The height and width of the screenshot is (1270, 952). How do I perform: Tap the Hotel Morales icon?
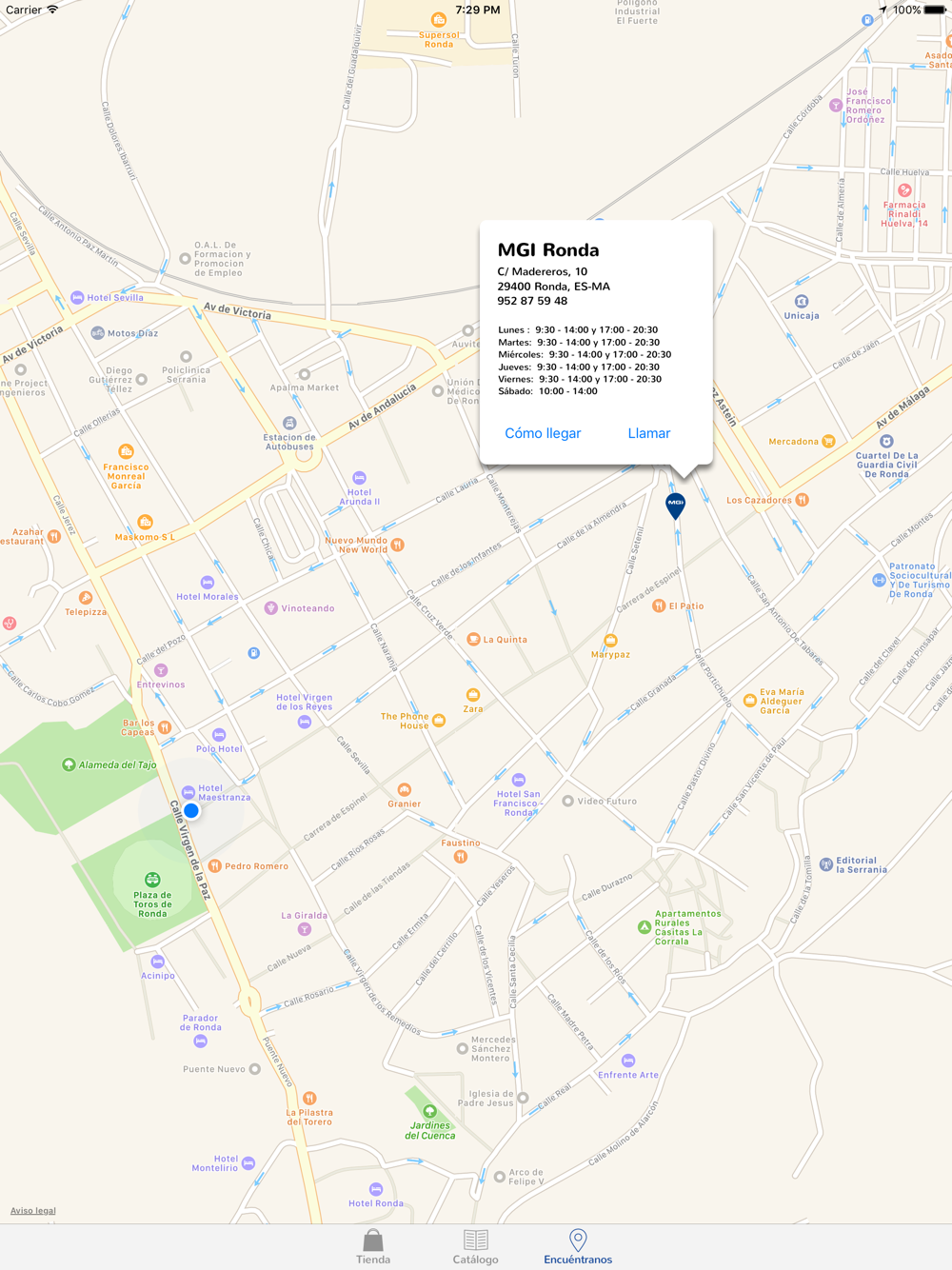207,583
